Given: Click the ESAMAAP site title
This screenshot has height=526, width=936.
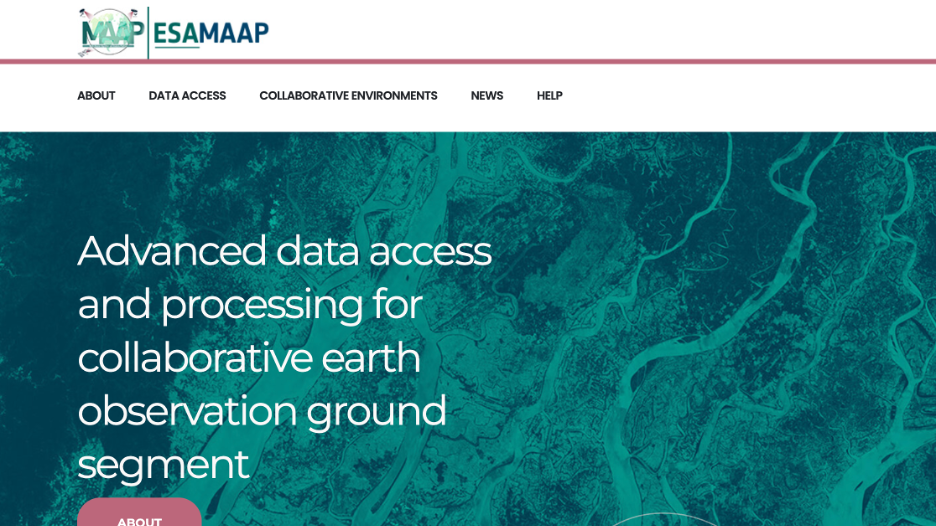Looking at the screenshot, I should coord(211,33).
